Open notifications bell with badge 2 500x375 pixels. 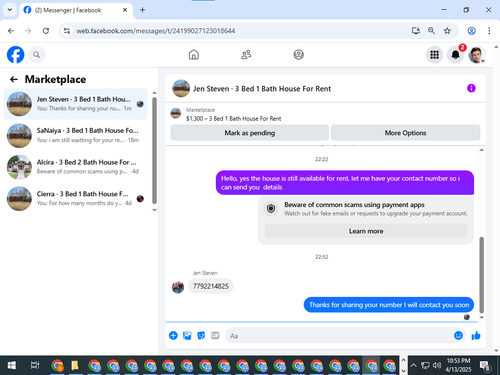coord(456,55)
